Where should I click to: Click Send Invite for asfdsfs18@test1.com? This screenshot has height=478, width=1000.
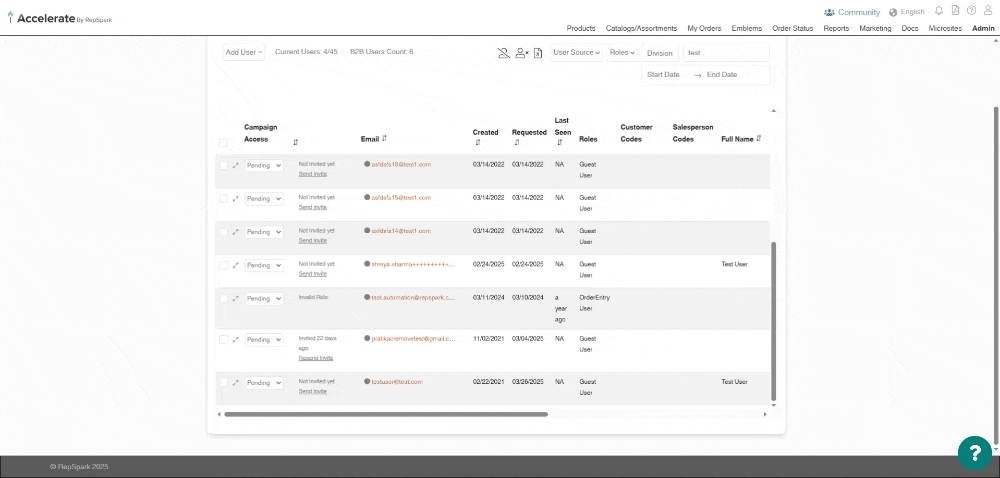[x=312, y=173]
